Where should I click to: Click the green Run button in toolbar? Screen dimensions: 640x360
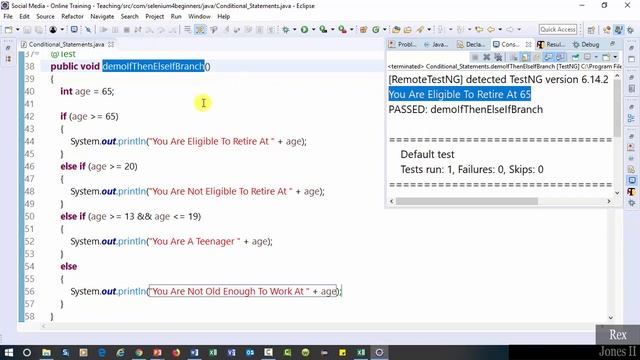(304, 29)
